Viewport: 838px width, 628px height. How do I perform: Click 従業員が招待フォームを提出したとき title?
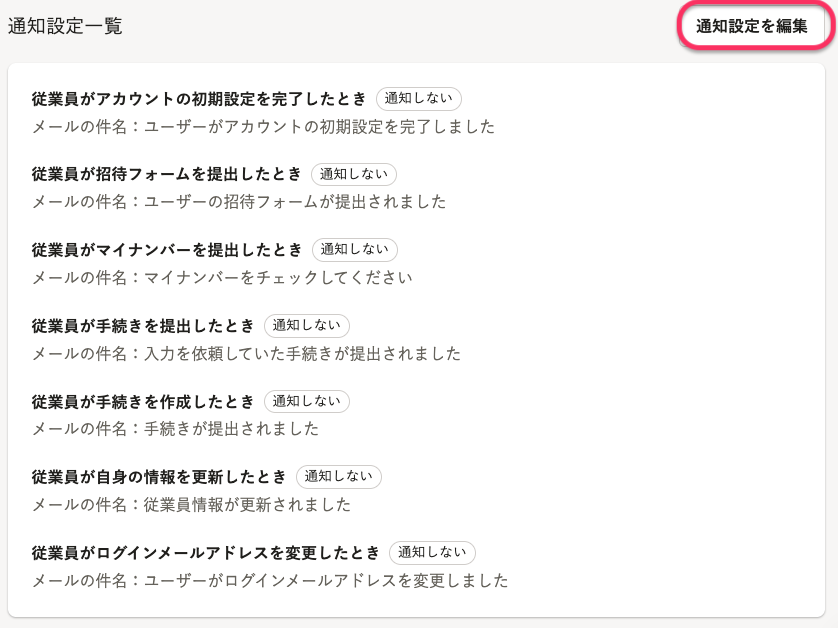pos(167,174)
